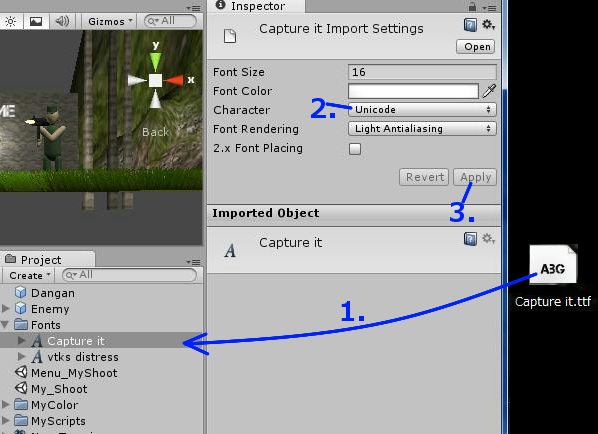Toggle scene skybox image icon
The width and height of the screenshot is (598, 434).
pyautogui.click(x=36, y=21)
